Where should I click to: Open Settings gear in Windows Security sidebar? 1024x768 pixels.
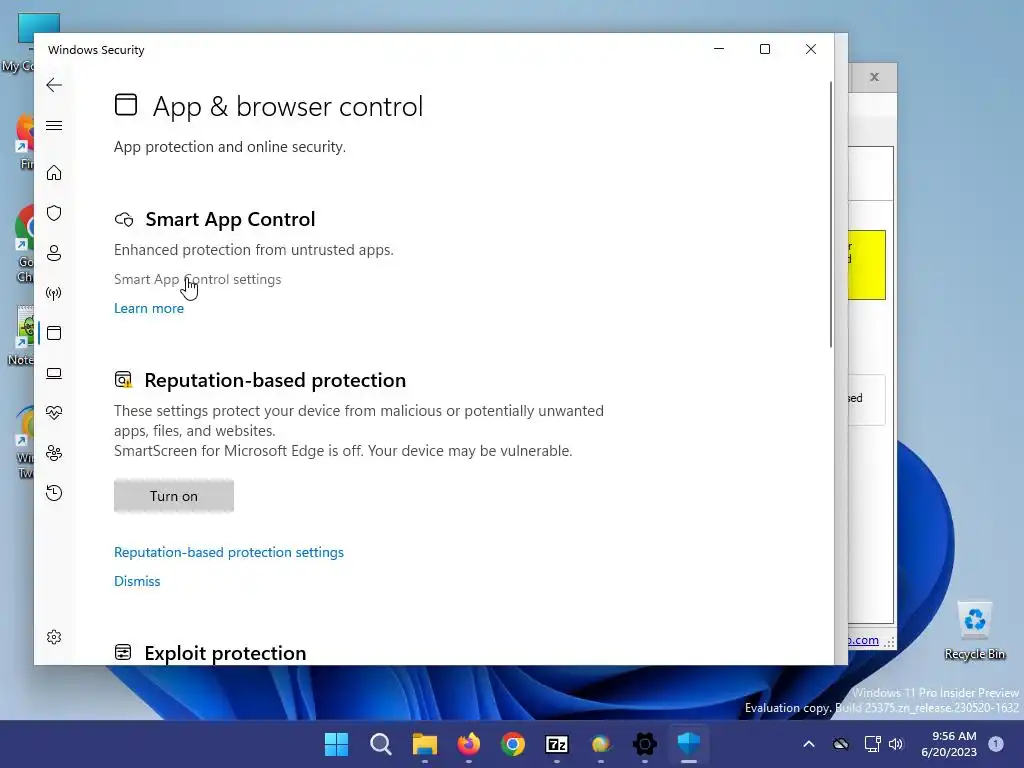(x=54, y=637)
